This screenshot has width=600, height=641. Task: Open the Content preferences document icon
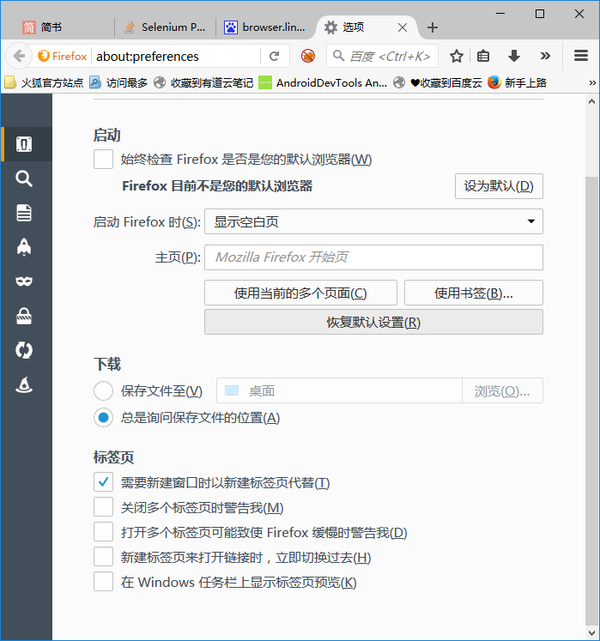pyautogui.click(x=24, y=213)
